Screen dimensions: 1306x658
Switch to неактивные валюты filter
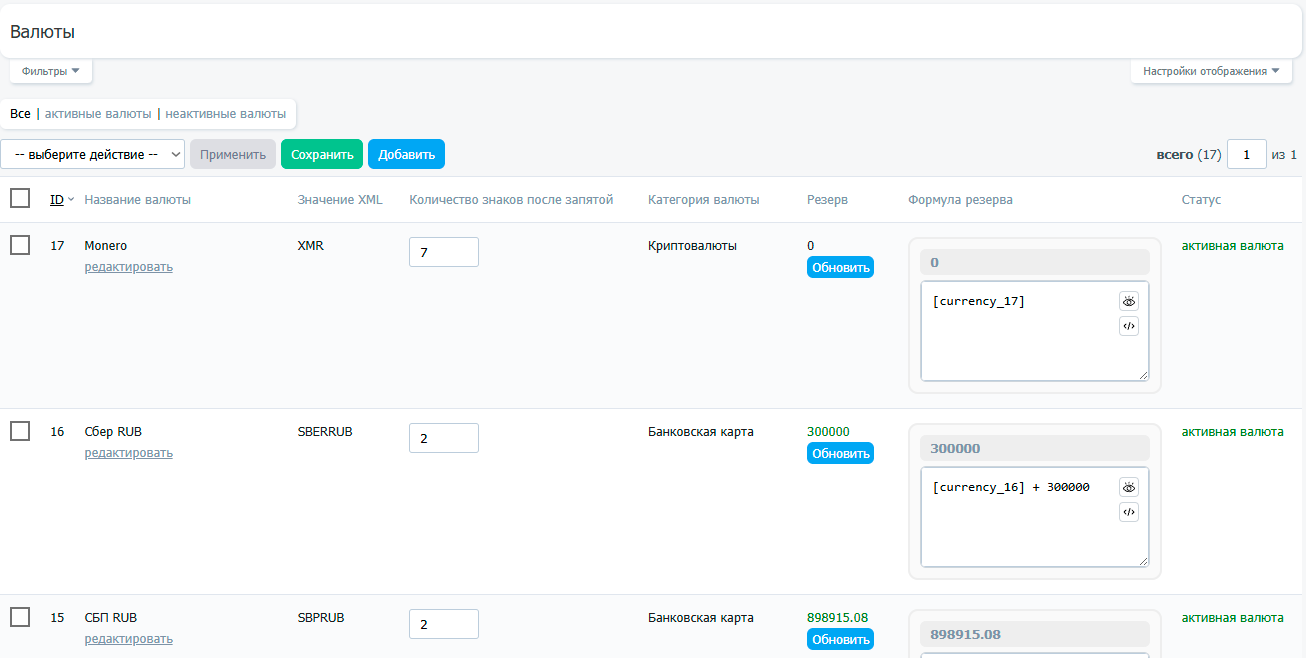[225, 114]
